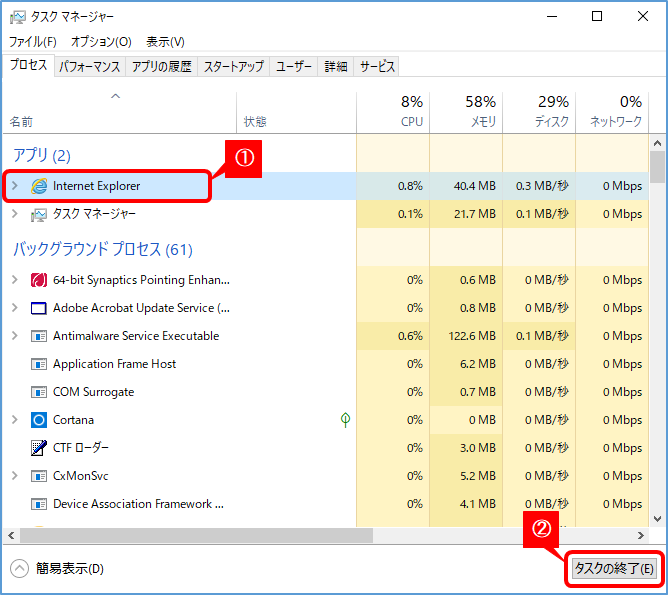Switch to the プロセス tab
668x595 pixels.
tap(29, 65)
